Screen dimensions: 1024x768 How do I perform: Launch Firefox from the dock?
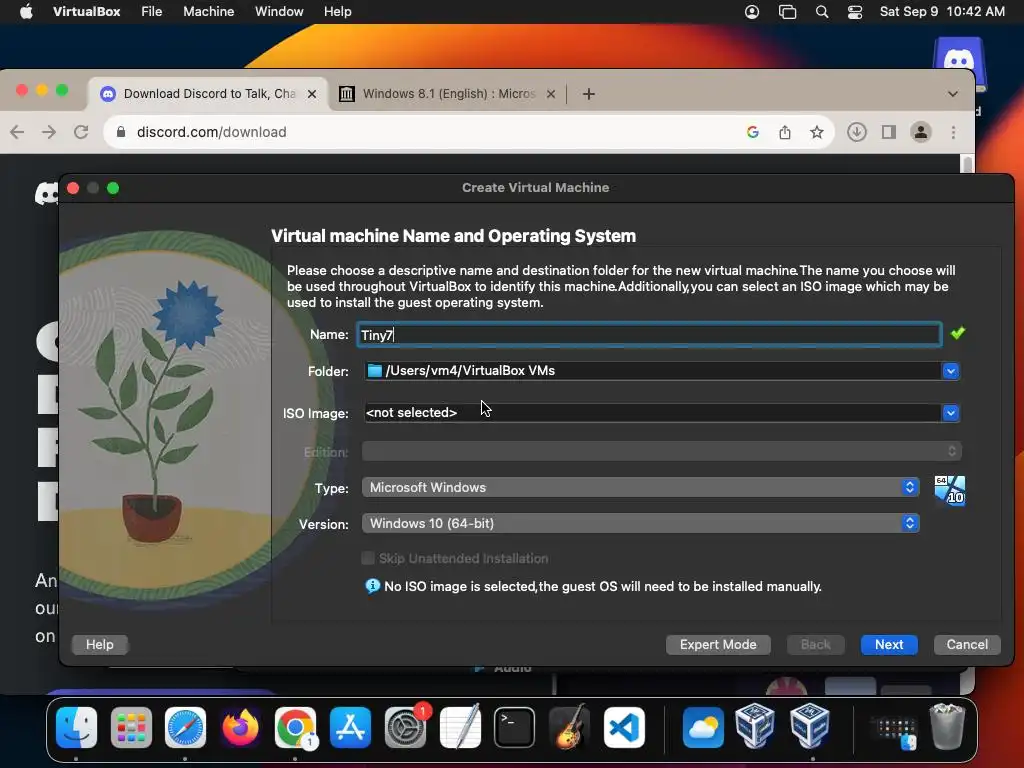[x=240, y=727]
